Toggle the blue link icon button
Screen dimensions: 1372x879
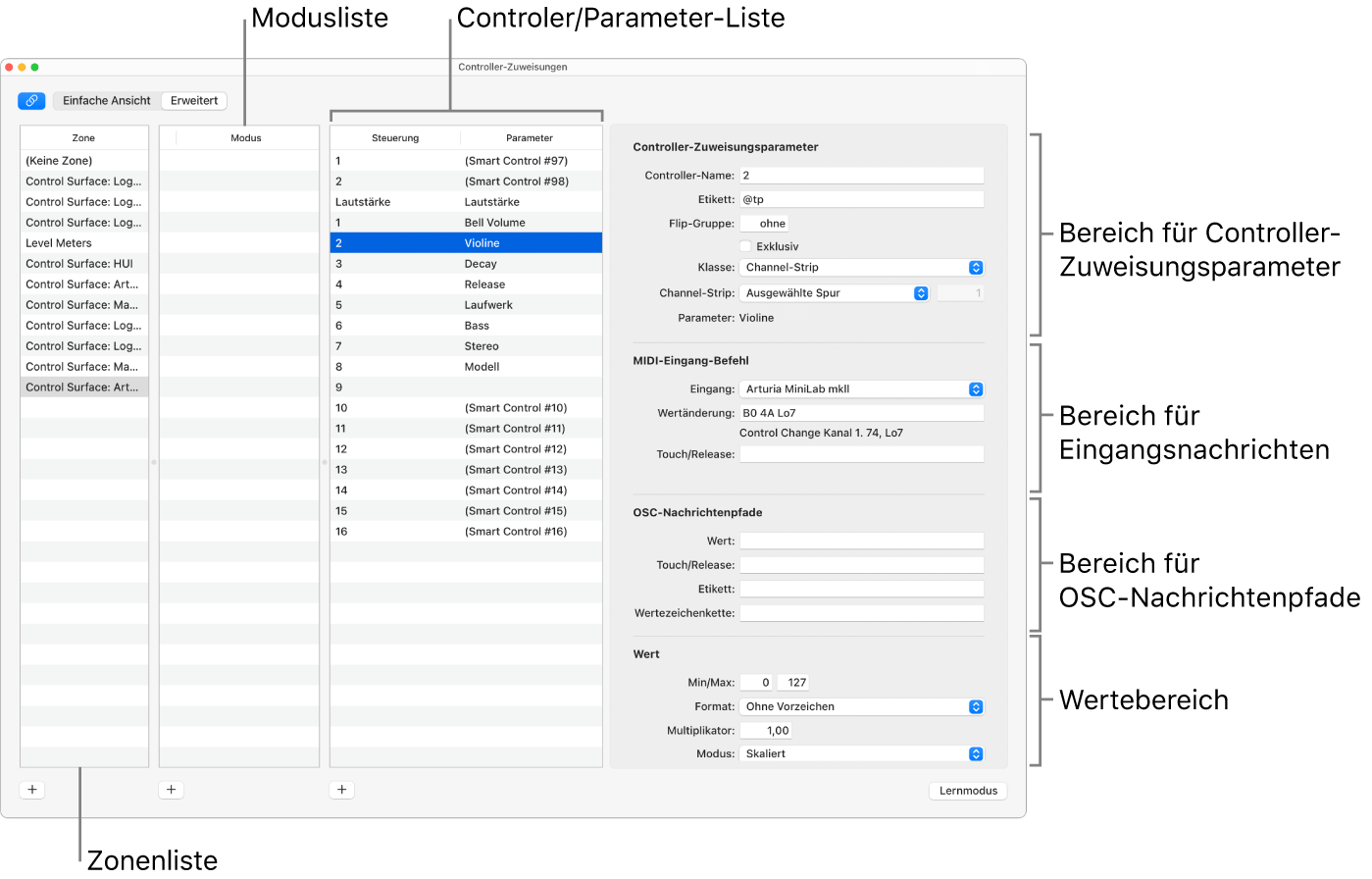coord(31,101)
